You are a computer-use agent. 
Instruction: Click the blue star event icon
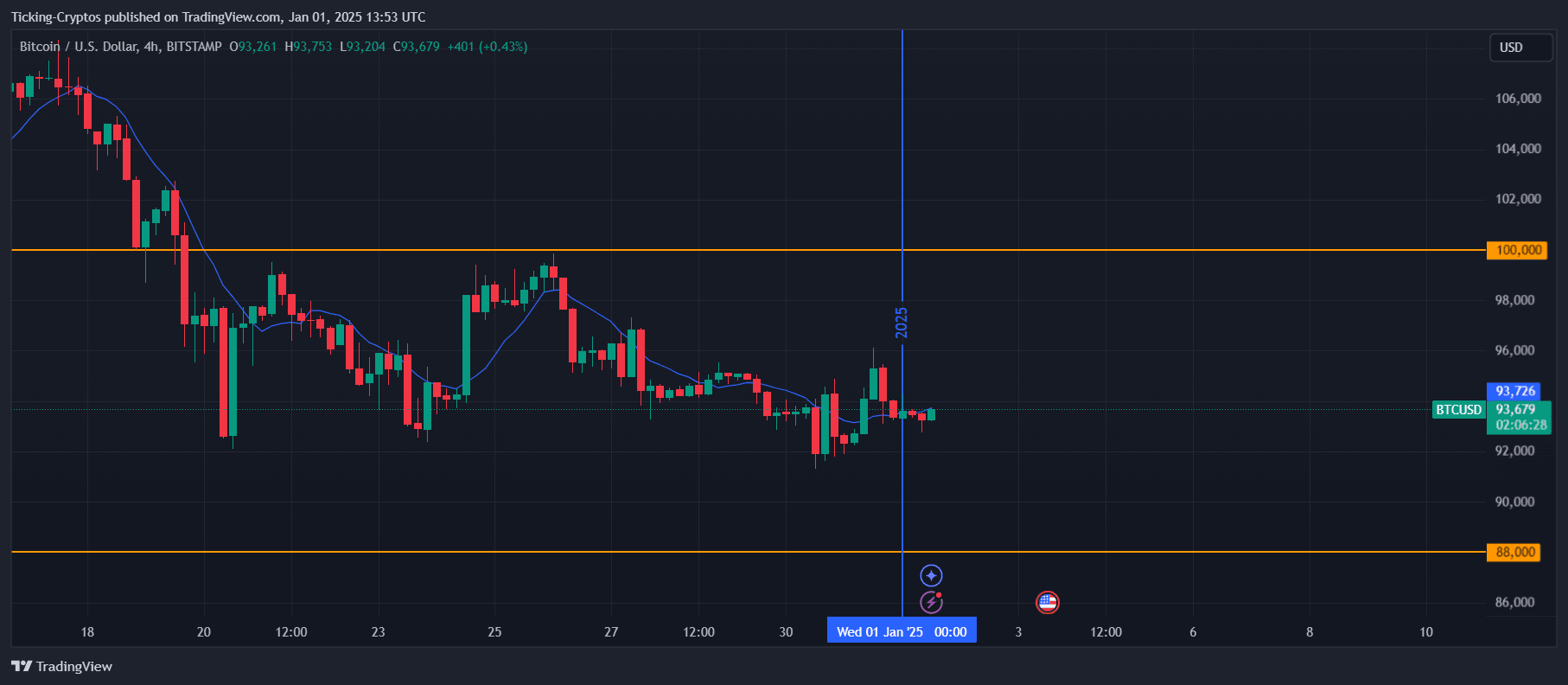pyautogui.click(x=931, y=575)
